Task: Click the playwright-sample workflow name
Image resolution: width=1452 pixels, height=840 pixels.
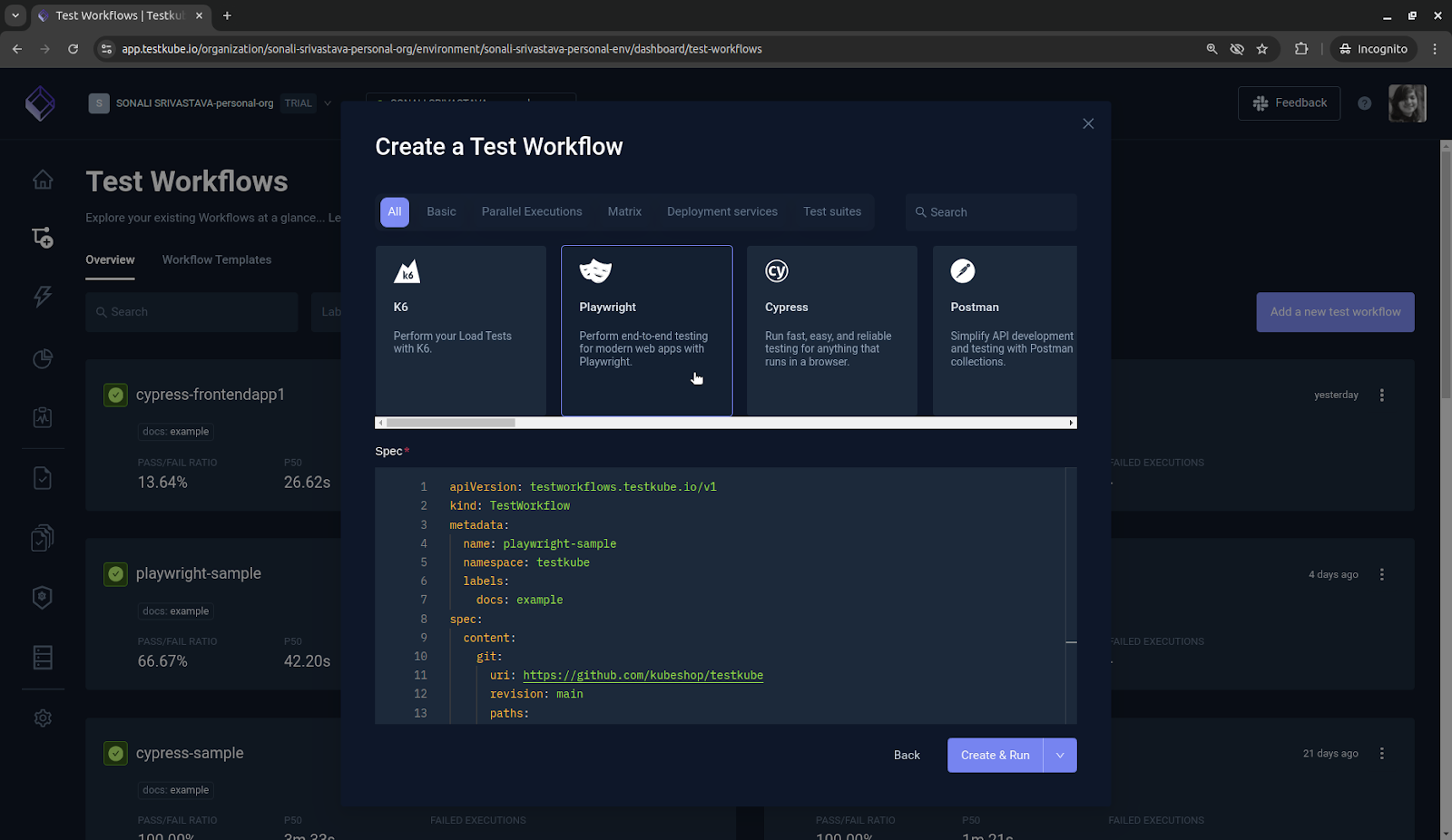Action: click(x=199, y=574)
